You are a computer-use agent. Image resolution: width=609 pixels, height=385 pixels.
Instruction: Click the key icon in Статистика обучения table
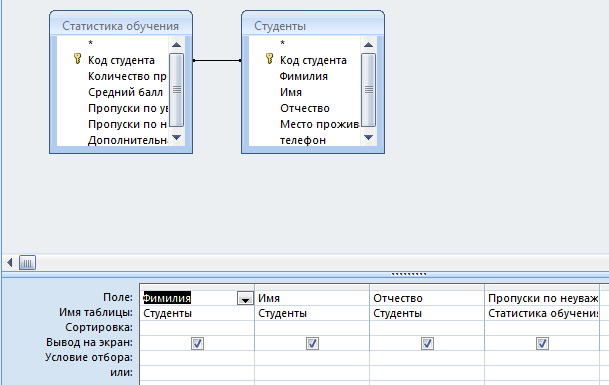[77, 59]
